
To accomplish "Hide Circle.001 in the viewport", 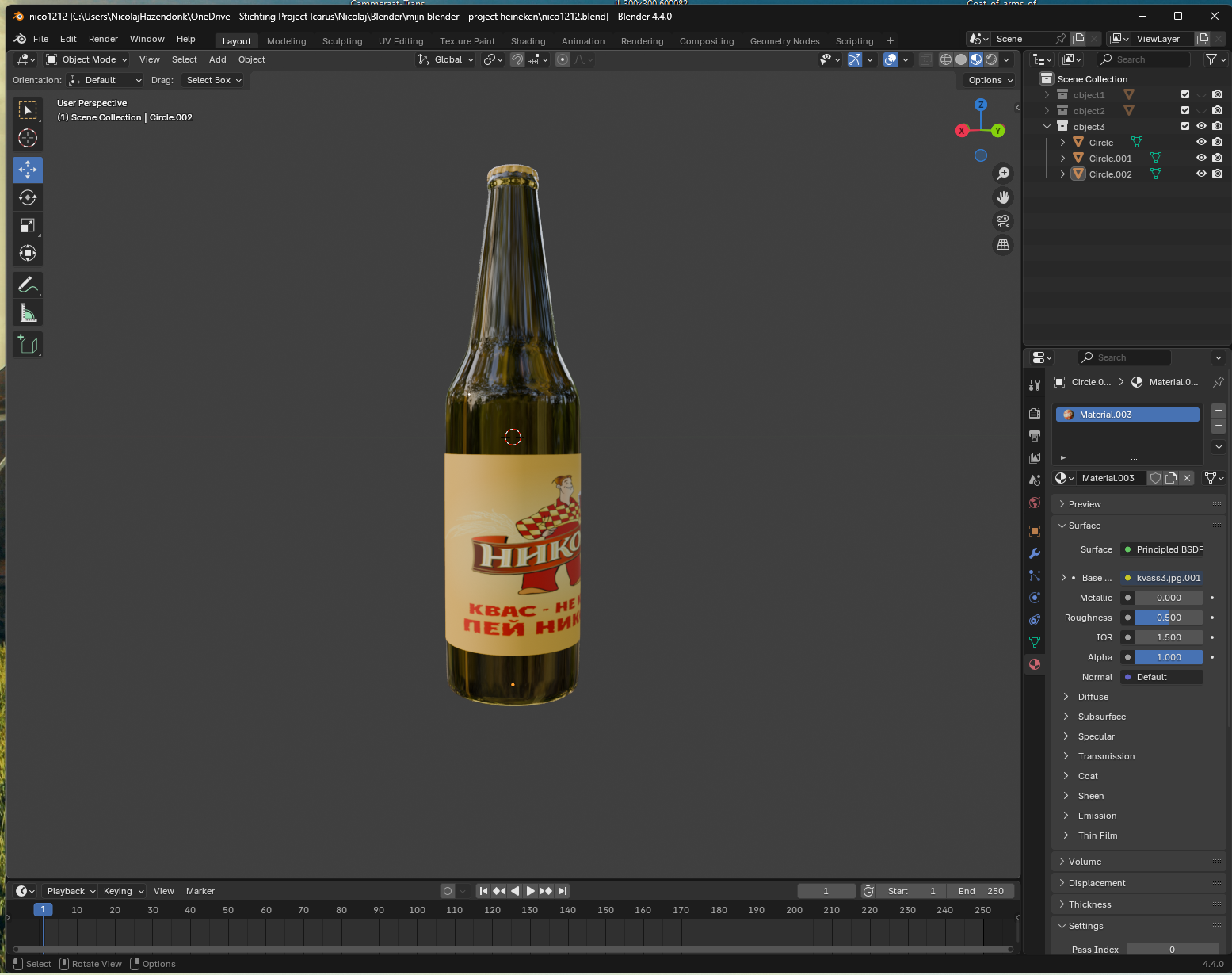I will [x=1201, y=159].
